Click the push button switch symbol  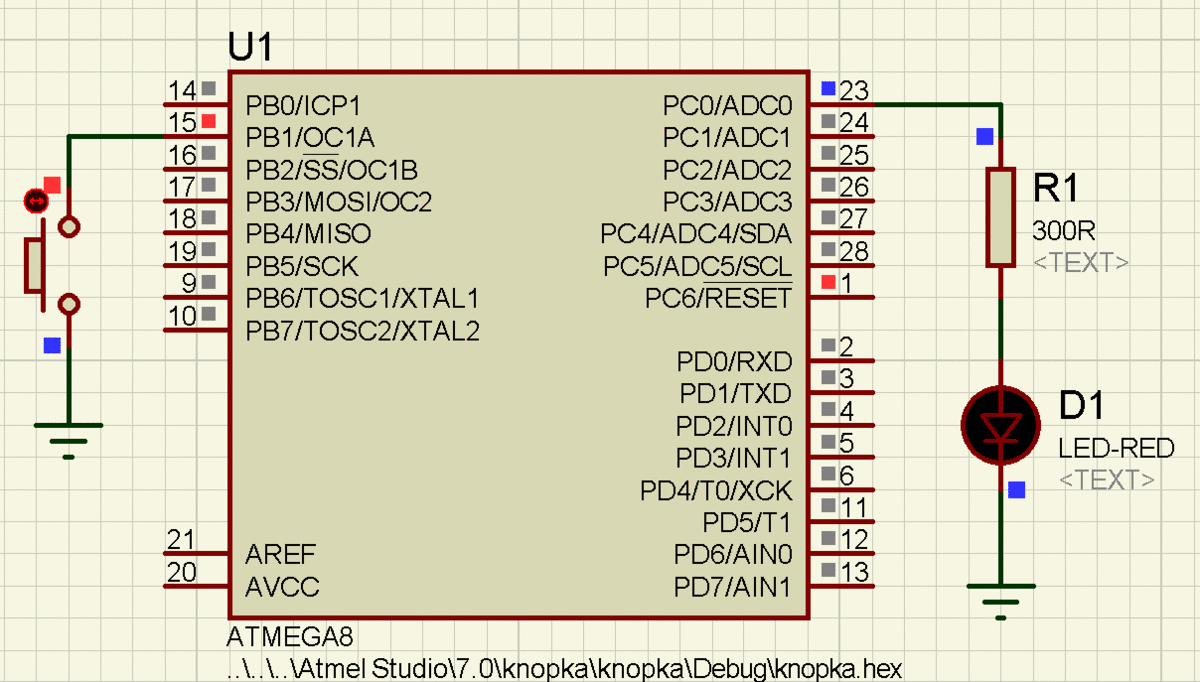point(52,265)
